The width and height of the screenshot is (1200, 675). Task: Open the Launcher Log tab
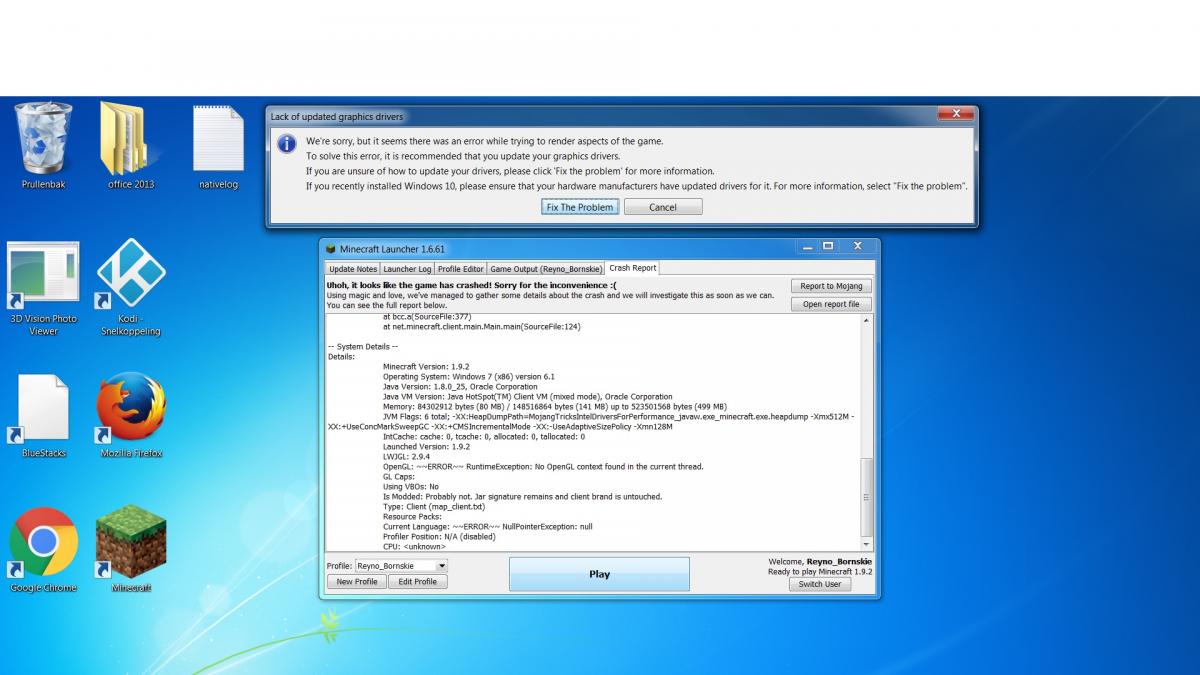(407, 269)
